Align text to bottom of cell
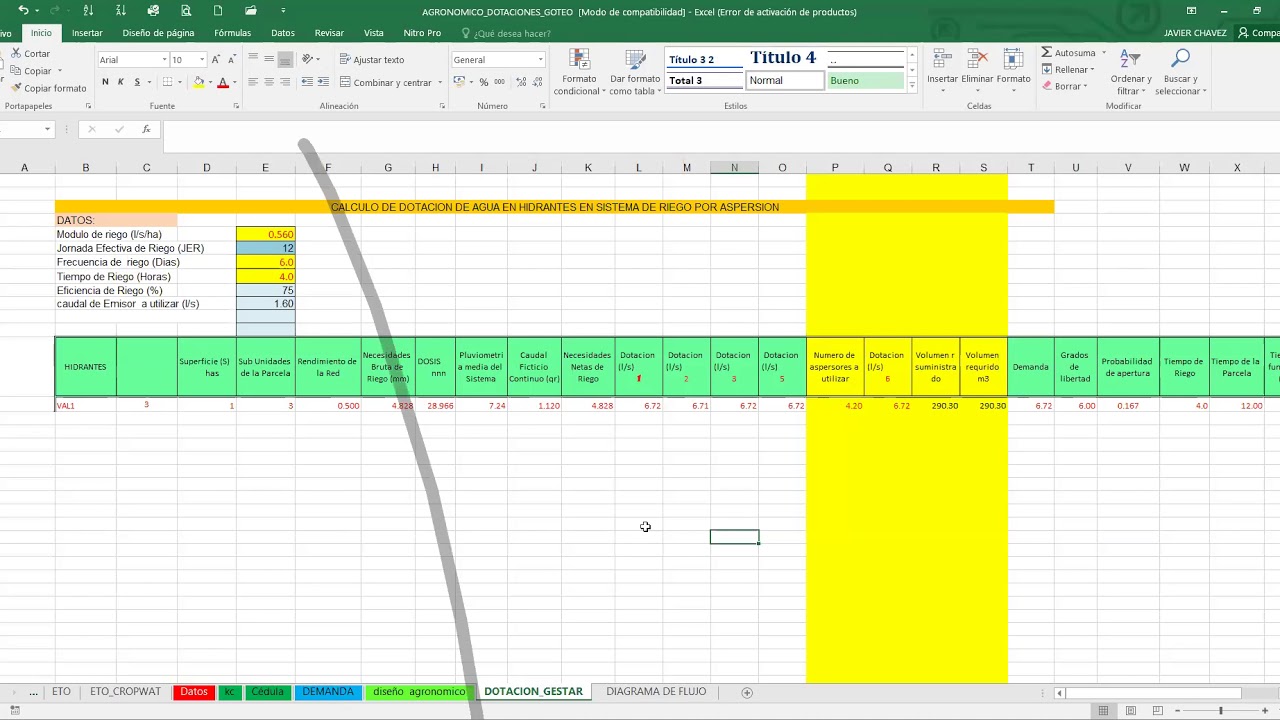Viewport: 1280px width, 720px height. pyautogui.click(x=285, y=59)
